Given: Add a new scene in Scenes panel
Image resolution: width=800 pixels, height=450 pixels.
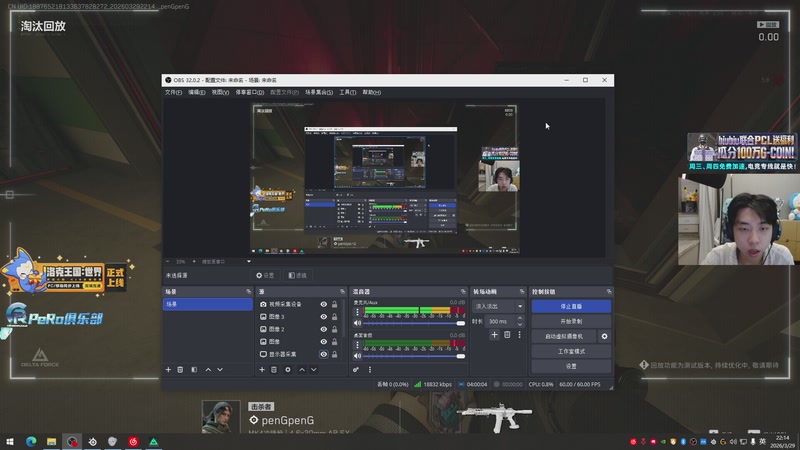Looking at the screenshot, I should pos(168,369).
